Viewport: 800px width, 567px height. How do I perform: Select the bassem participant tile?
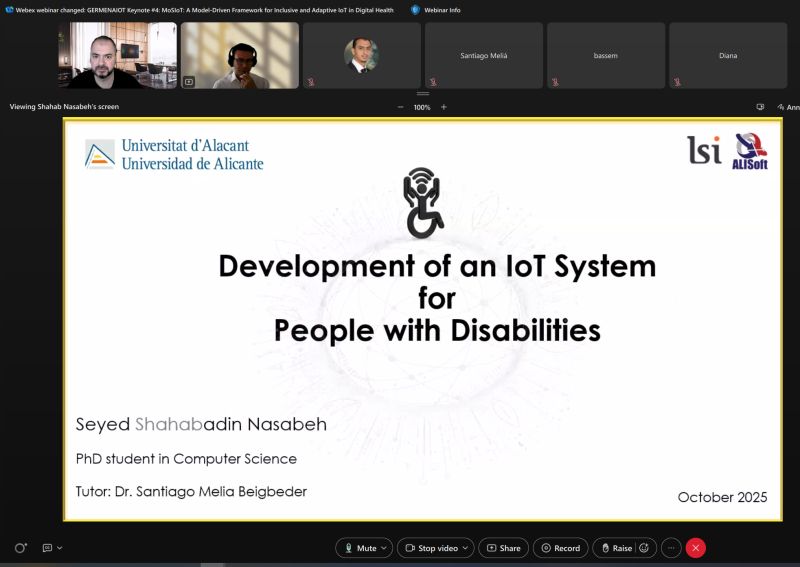pos(606,55)
